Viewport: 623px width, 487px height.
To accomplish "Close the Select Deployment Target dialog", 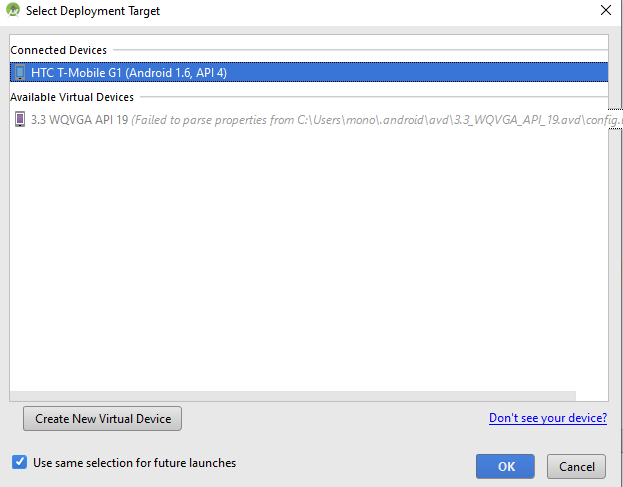I will click(x=605, y=11).
